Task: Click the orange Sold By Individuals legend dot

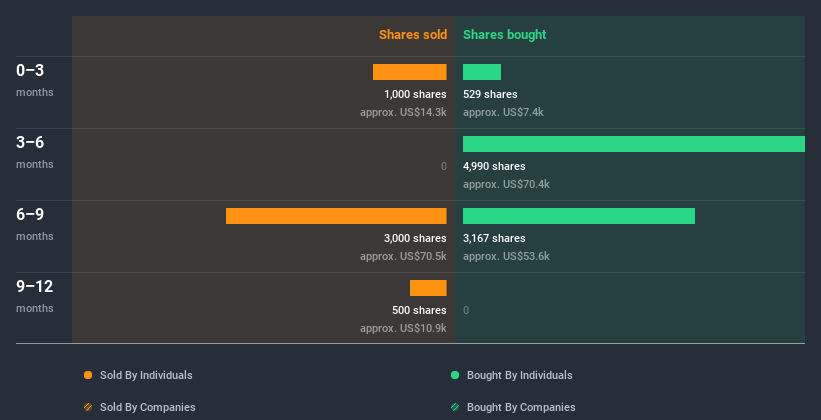Action: click(88, 375)
